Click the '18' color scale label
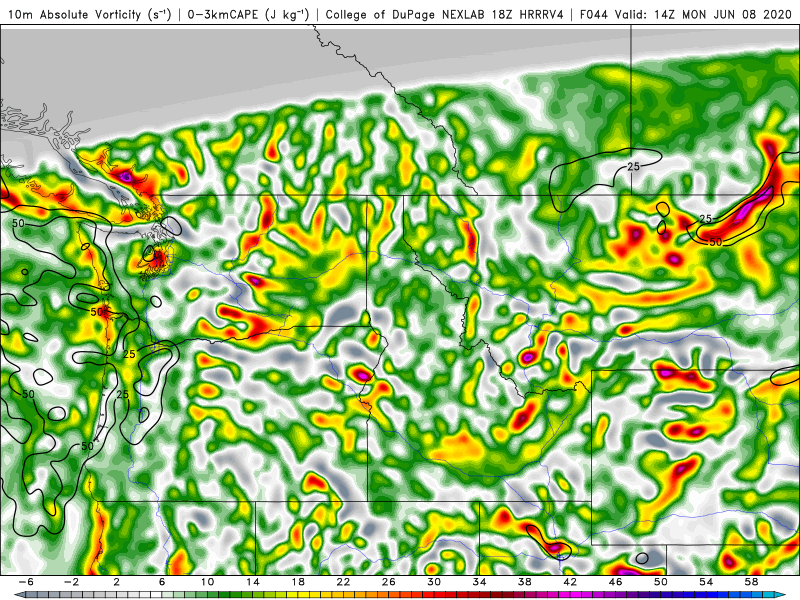This screenshot has width=800, height=600. tap(298, 582)
